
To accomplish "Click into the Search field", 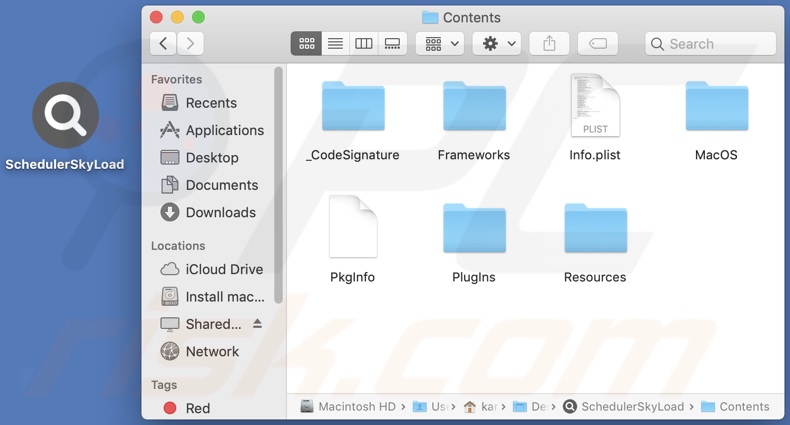I will [710, 44].
